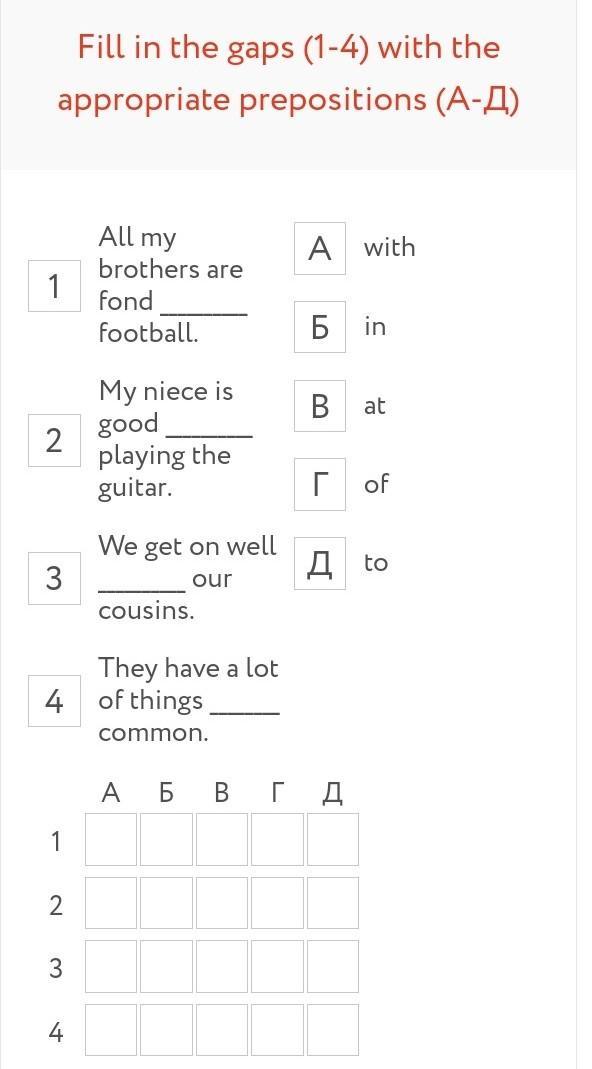Check row 3 column Г answer box
Image resolution: width=592 pixels, height=1069 pixels.
(x=277, y=966)
